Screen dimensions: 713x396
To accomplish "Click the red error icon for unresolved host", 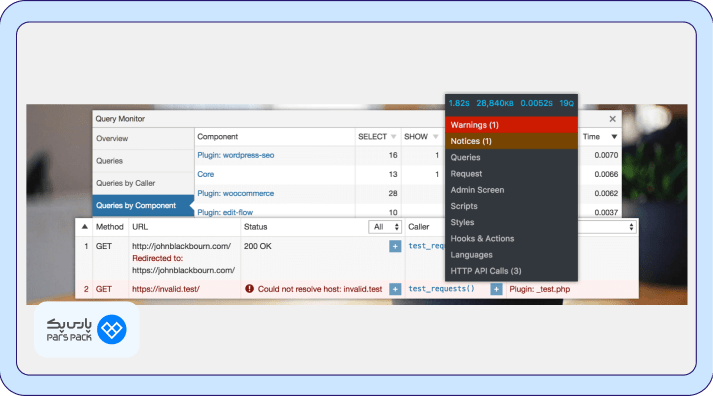I will pyautogui.click(x=249, y=289).
